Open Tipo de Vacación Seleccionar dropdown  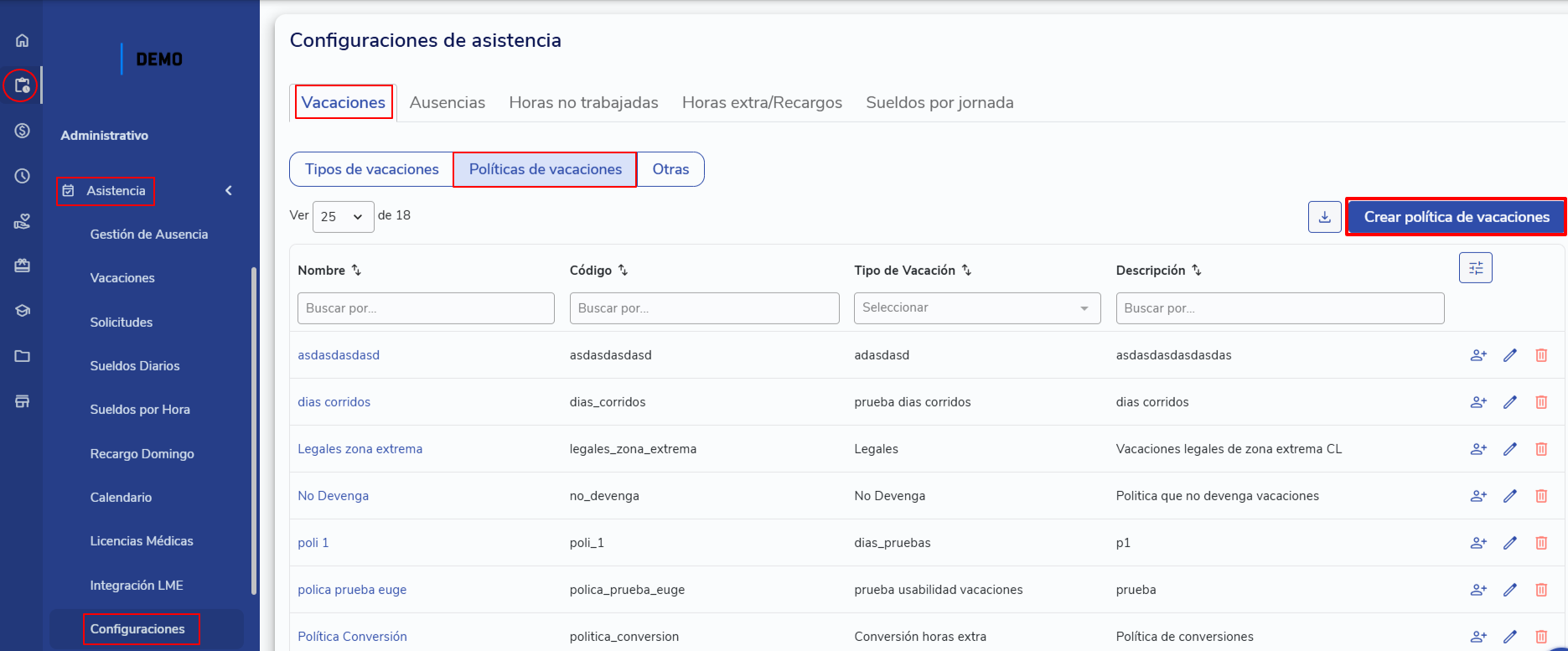976,308
